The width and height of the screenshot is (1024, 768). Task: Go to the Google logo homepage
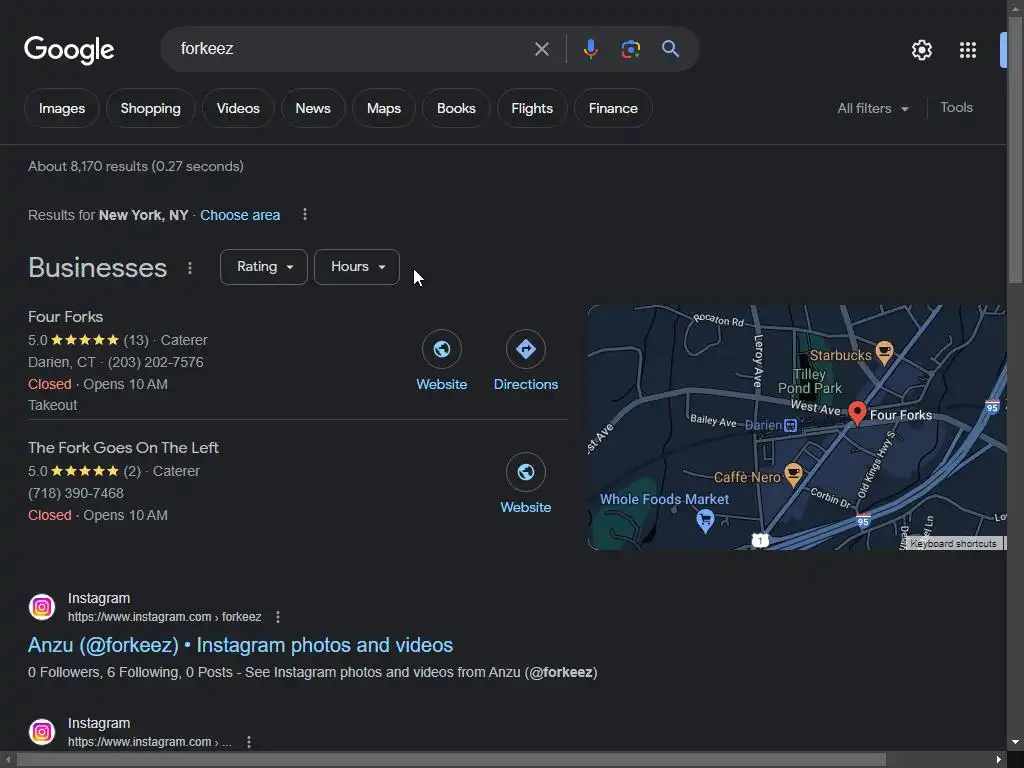click(x=69, y=50)
